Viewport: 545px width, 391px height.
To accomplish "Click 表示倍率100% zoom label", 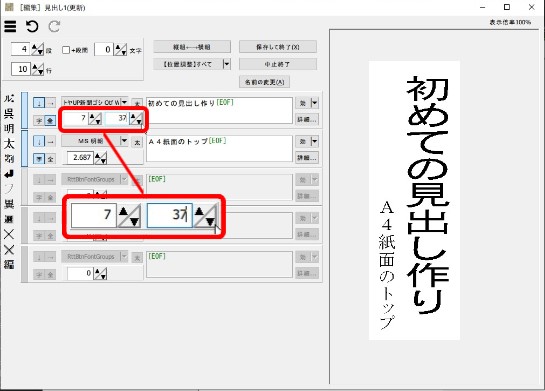I will (x=510, y=22).
